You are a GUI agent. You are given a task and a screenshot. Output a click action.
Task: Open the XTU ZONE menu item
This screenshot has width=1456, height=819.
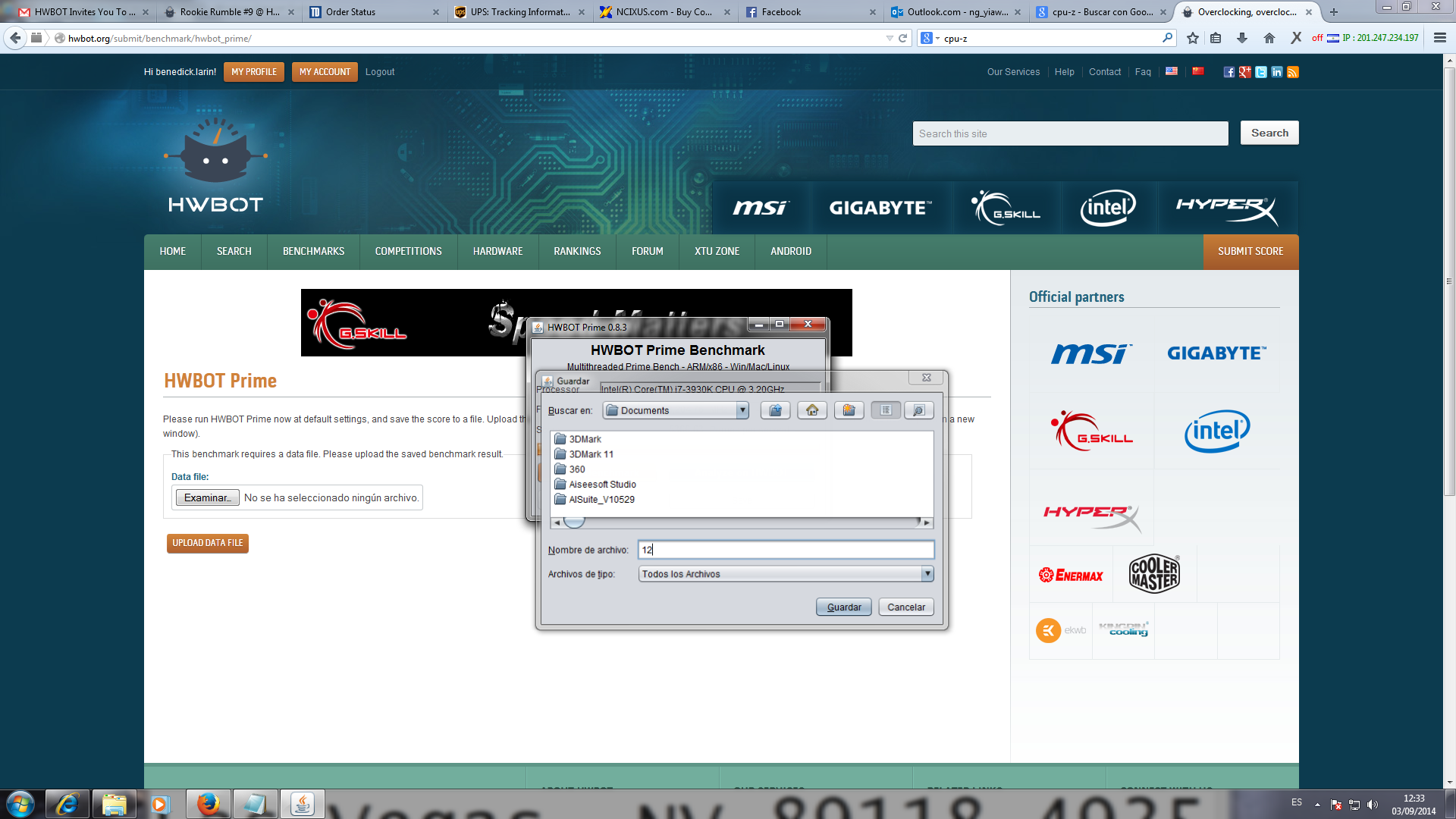[x=717, y=252]
